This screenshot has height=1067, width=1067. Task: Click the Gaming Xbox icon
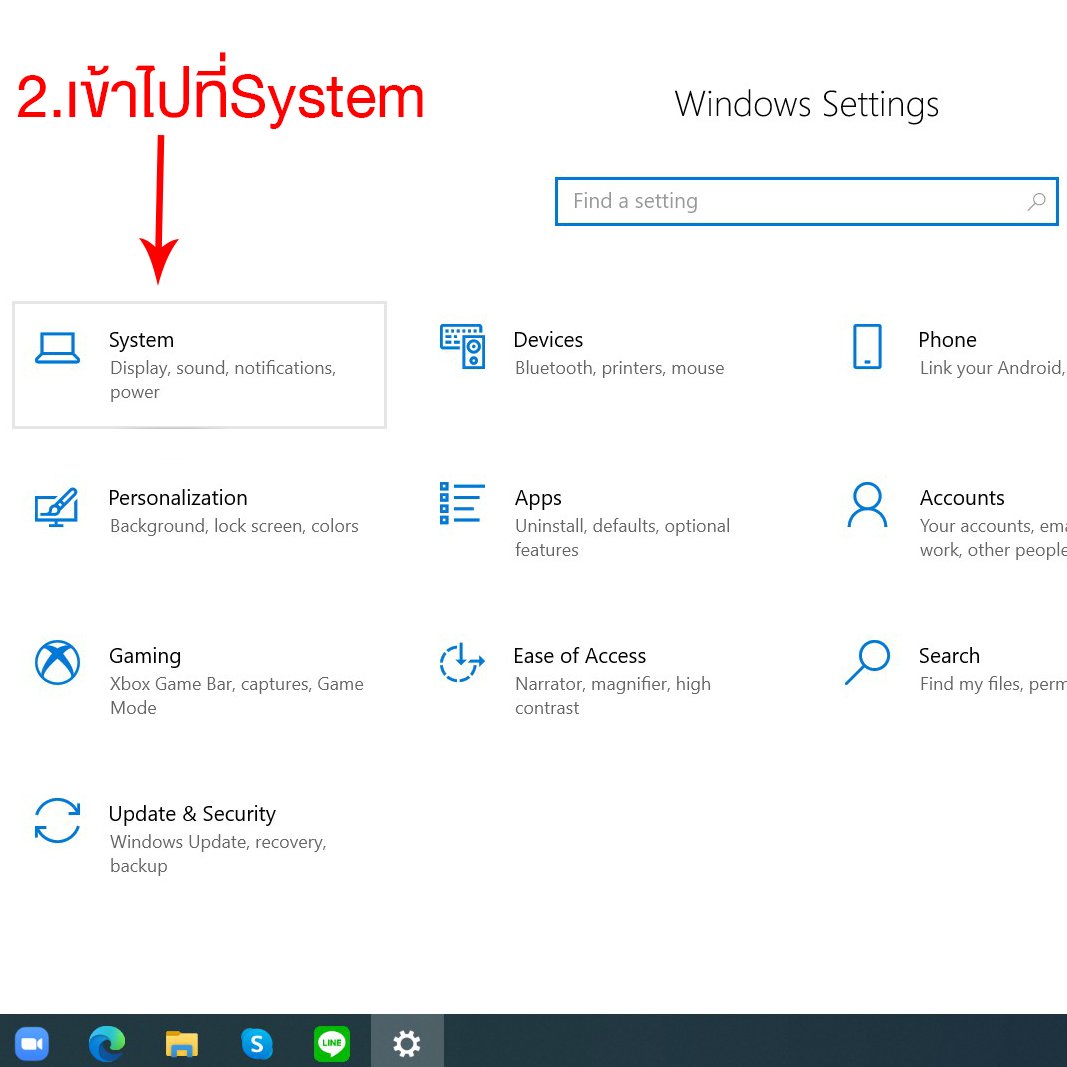click(57, 662)
